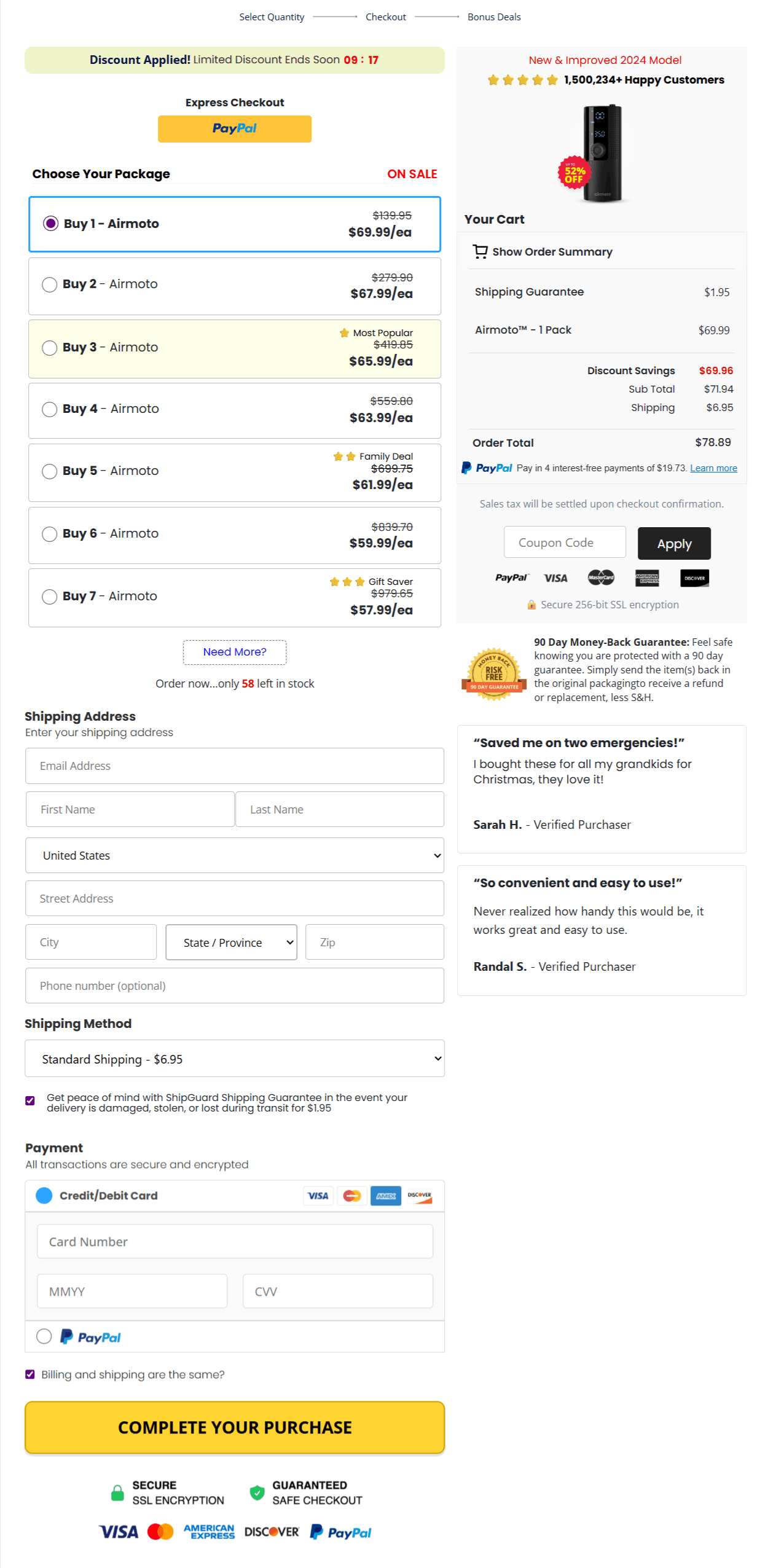Click the Need More? button

pos(234,652)
